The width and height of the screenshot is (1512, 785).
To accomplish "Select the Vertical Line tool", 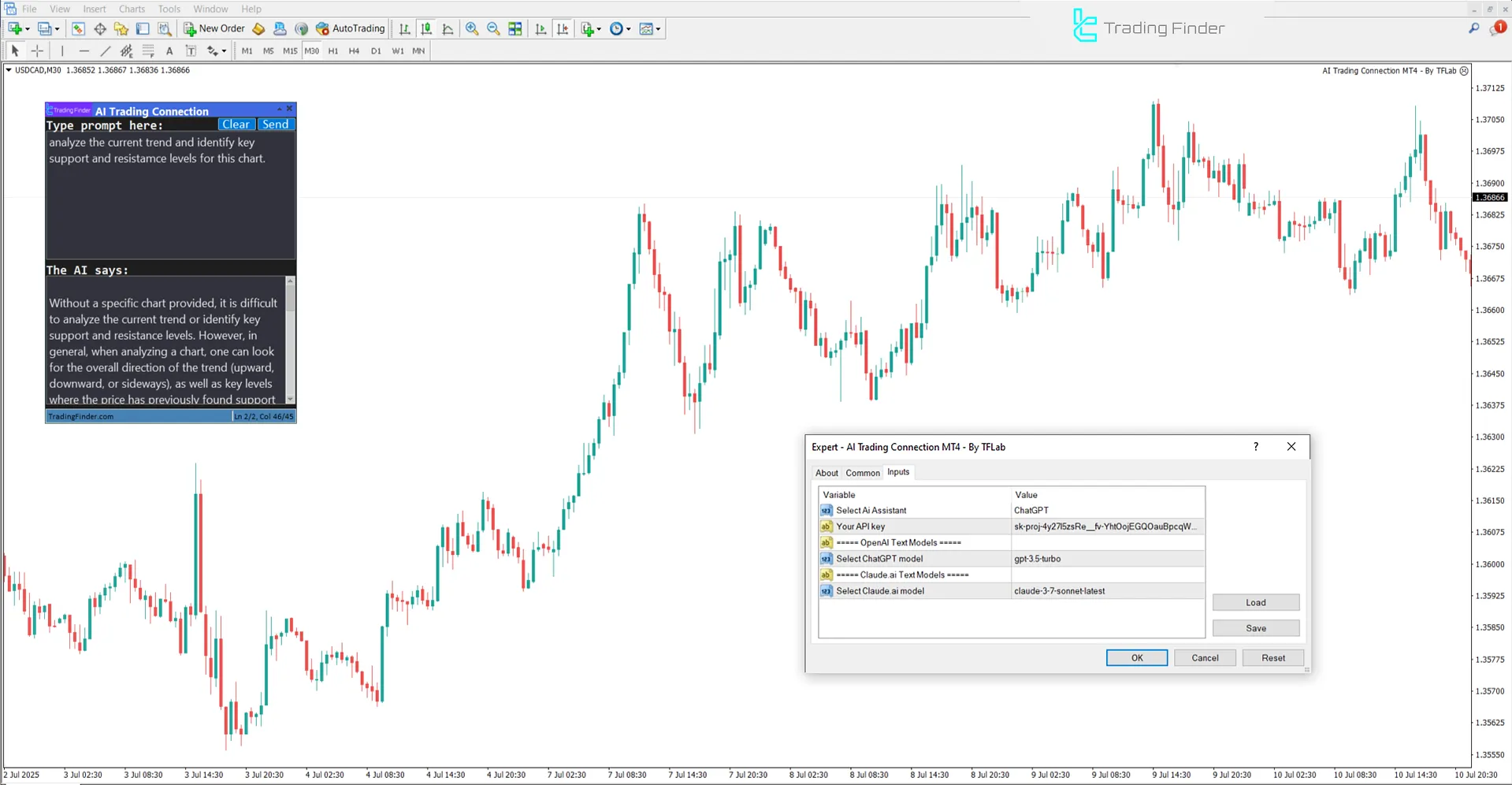I will (x=62, y=50).
